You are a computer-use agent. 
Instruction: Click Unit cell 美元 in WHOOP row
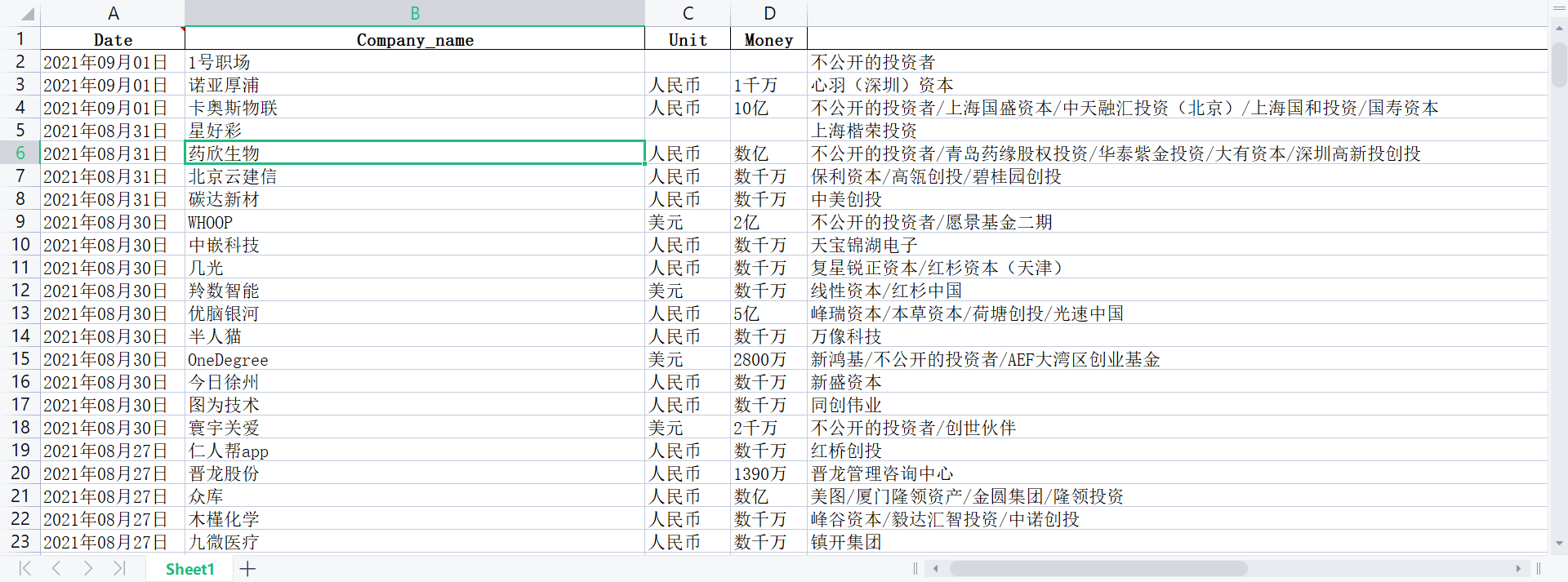coord(688,221)
